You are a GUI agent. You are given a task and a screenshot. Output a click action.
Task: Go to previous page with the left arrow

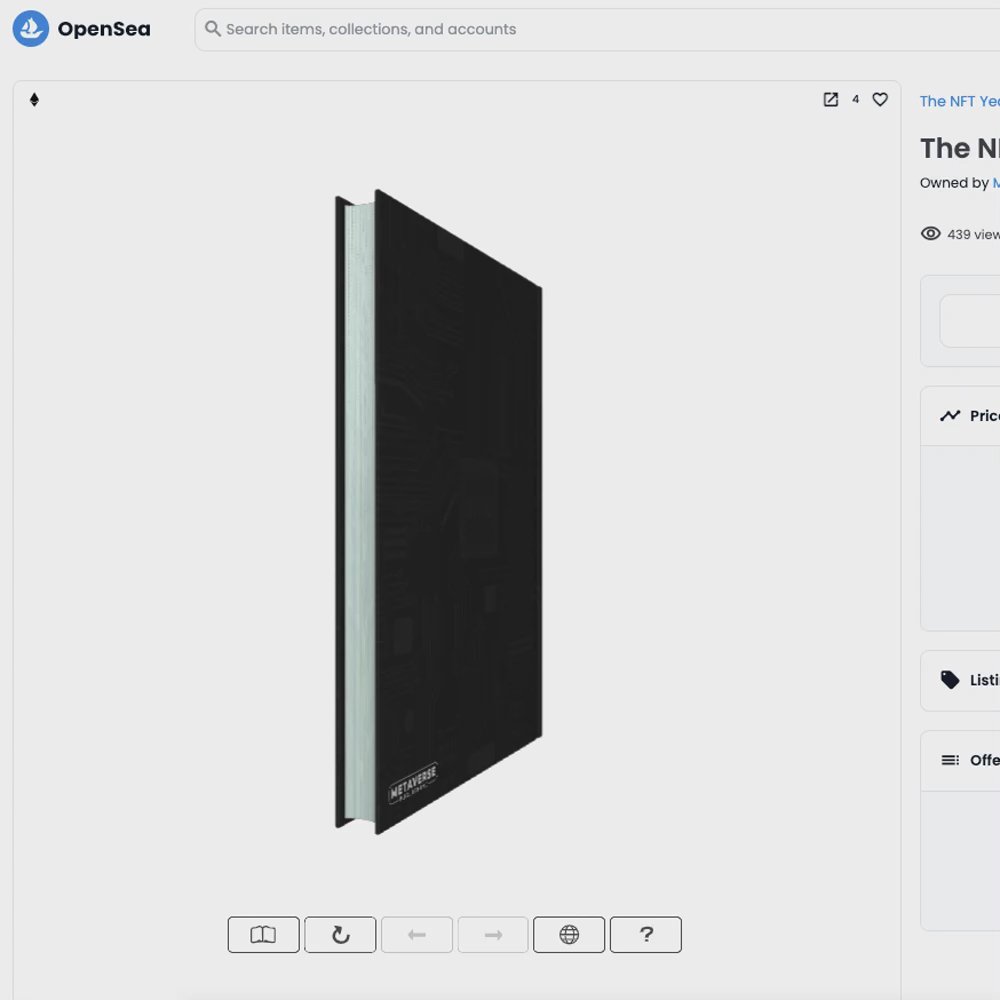[417, 934]
